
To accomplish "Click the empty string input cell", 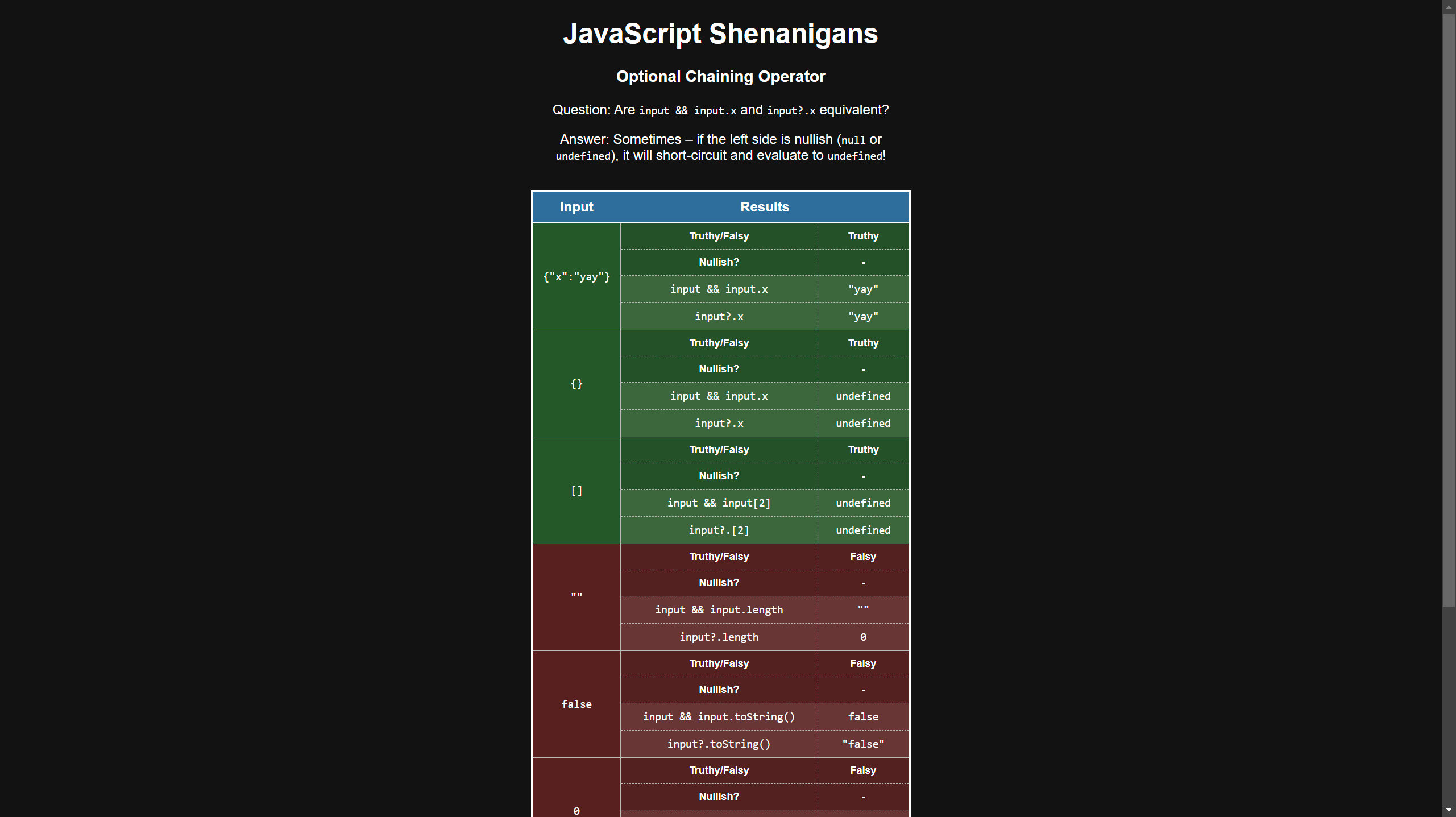I will point(576,596).
